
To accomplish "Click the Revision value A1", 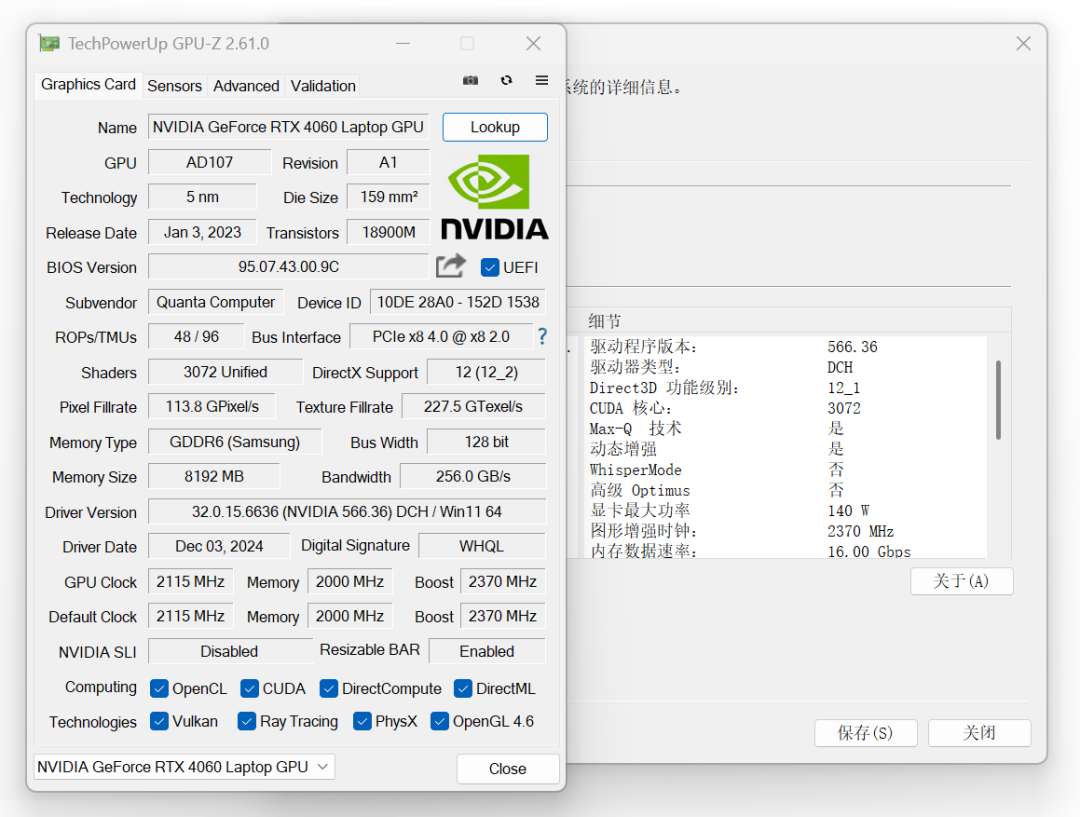I will tap(388, 163).
